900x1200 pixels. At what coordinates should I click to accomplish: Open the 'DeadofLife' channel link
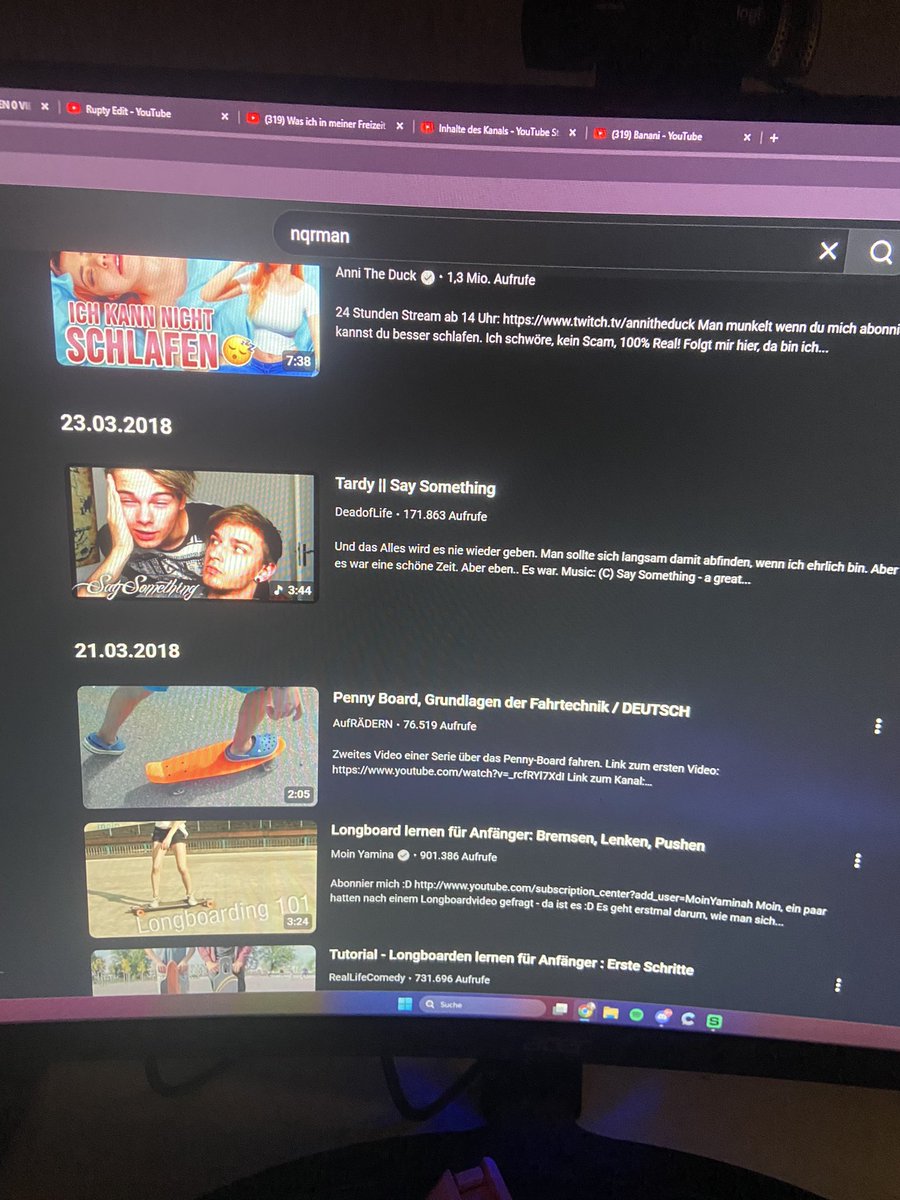365,515
